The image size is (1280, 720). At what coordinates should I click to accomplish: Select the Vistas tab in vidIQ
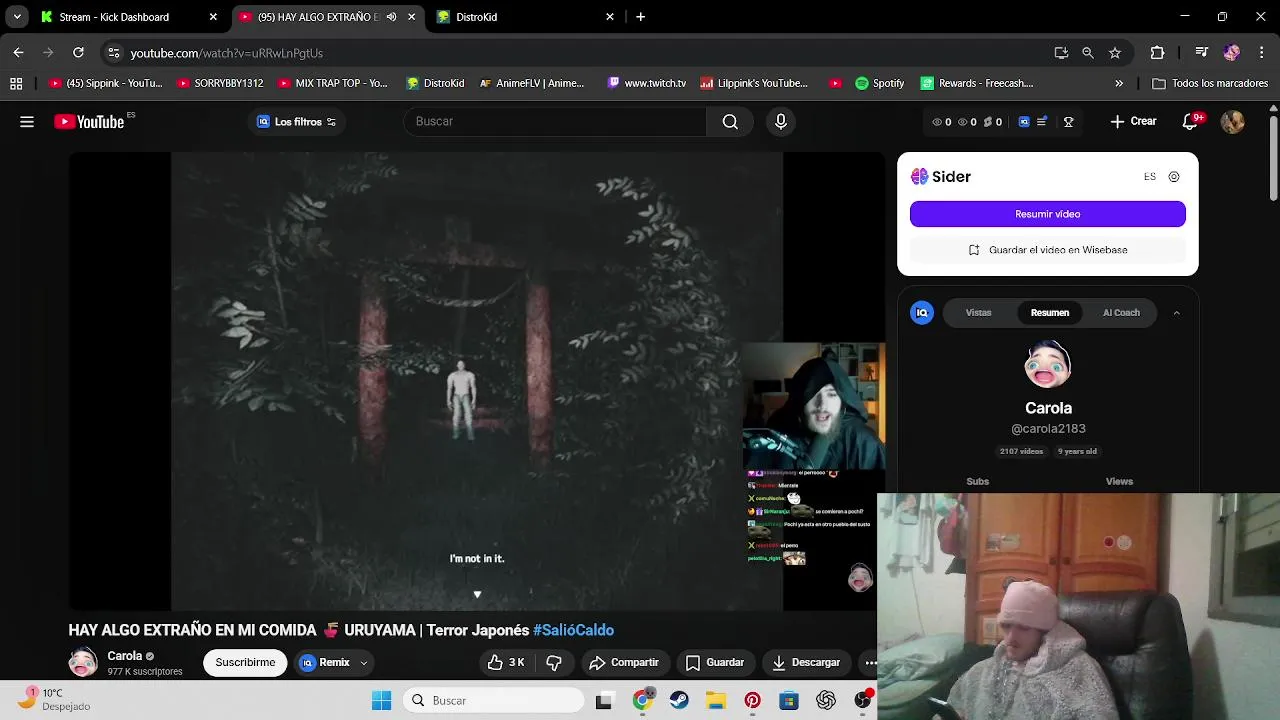point(978,313)
